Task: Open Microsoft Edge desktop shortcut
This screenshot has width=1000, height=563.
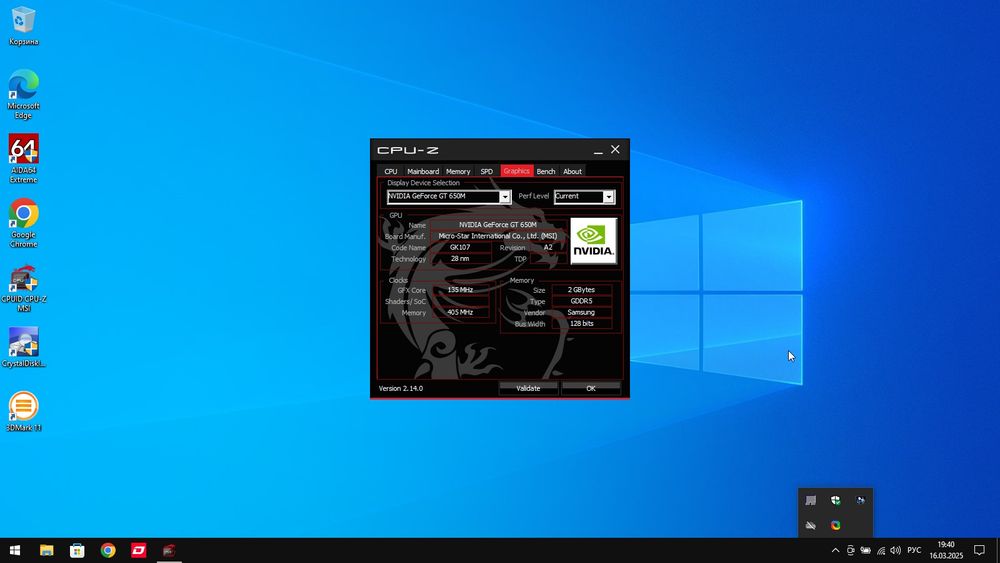Action: click(24, 94)
